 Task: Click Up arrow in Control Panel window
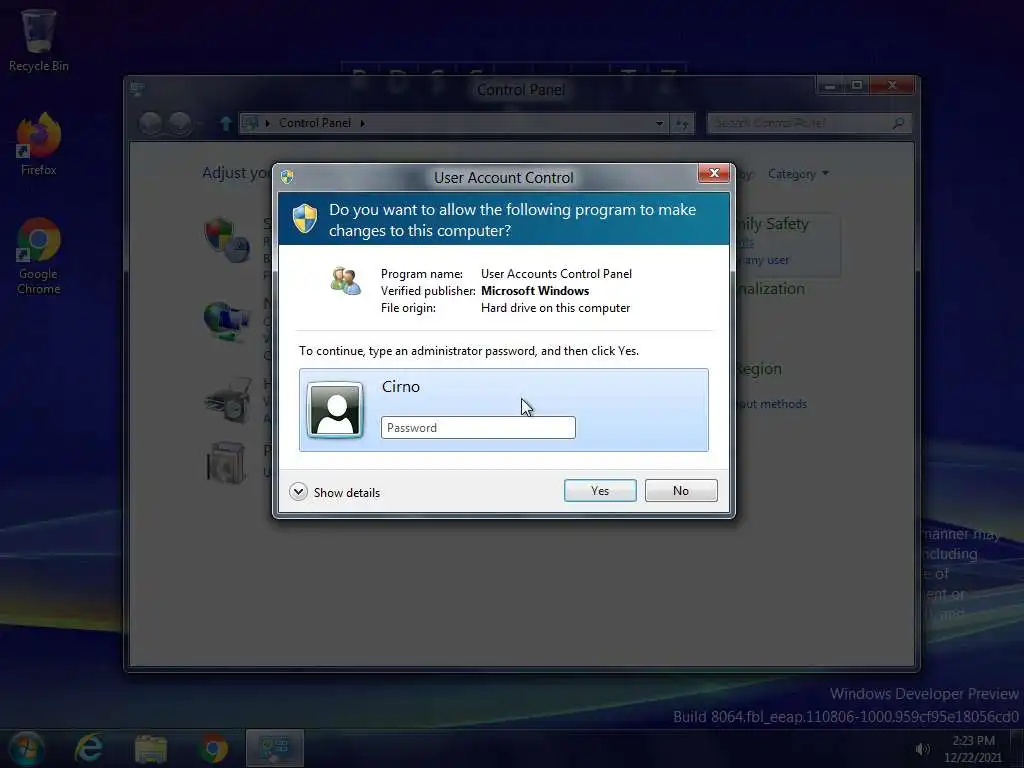coord(225,123)
